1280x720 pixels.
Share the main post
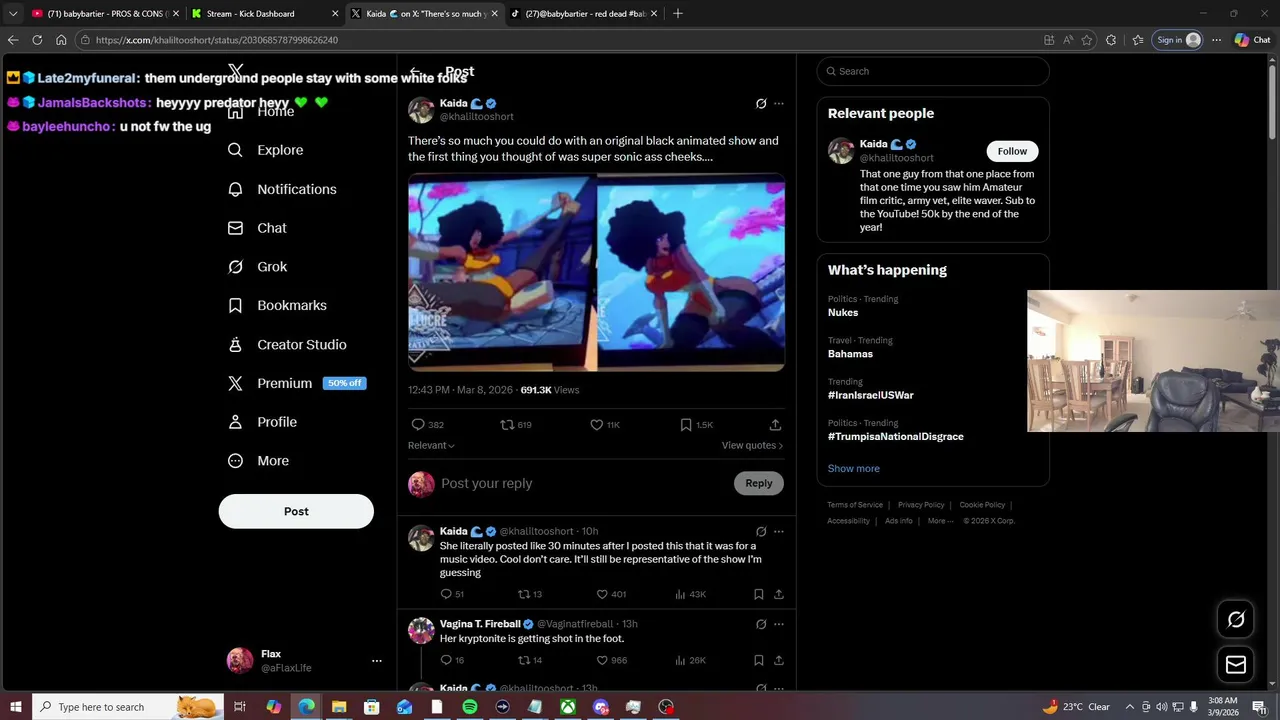[775, 425]
